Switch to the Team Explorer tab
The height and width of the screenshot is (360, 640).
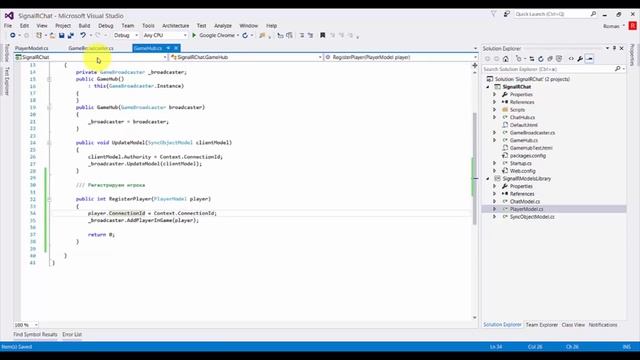tap(541, 325)
